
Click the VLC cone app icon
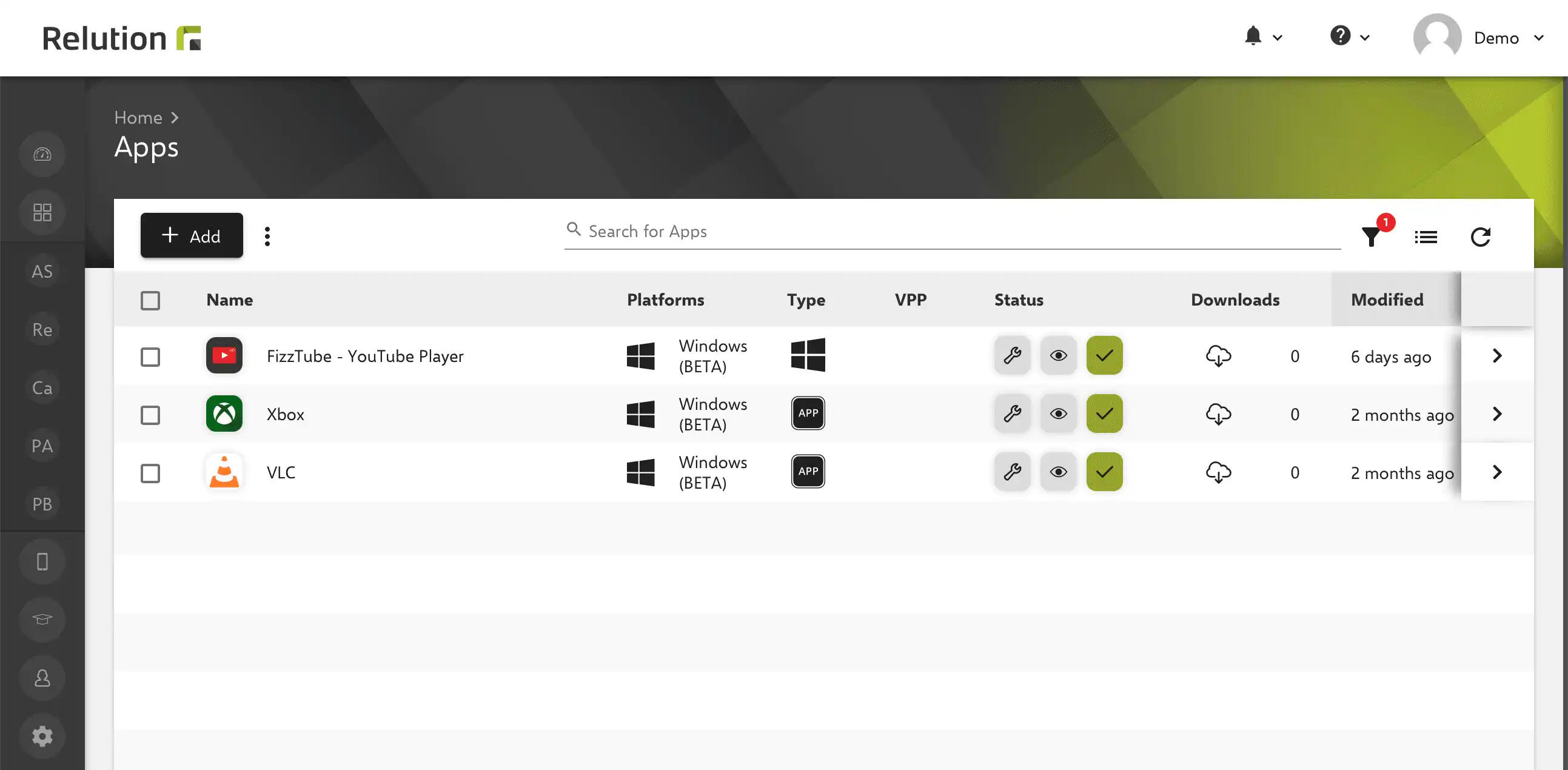click(224, 472)
